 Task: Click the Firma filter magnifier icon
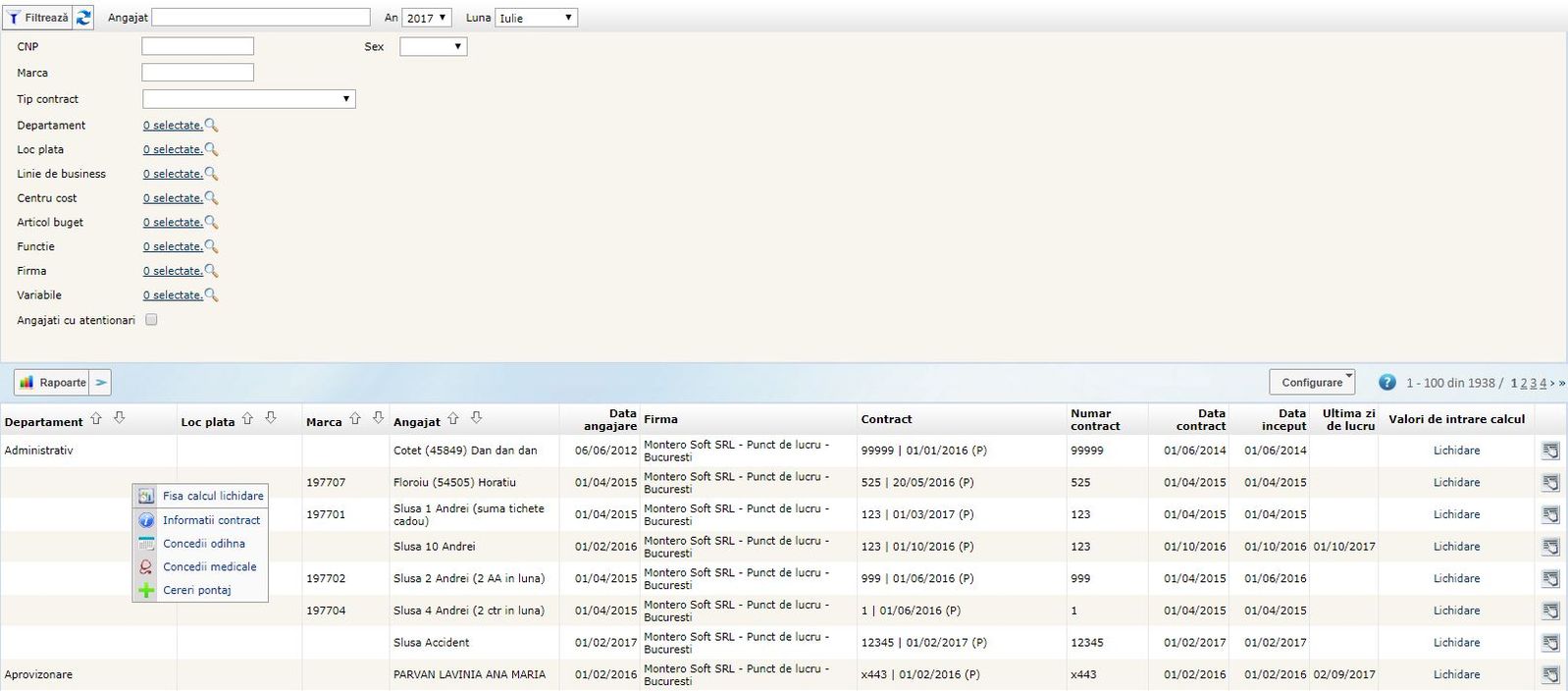(211, 271)
